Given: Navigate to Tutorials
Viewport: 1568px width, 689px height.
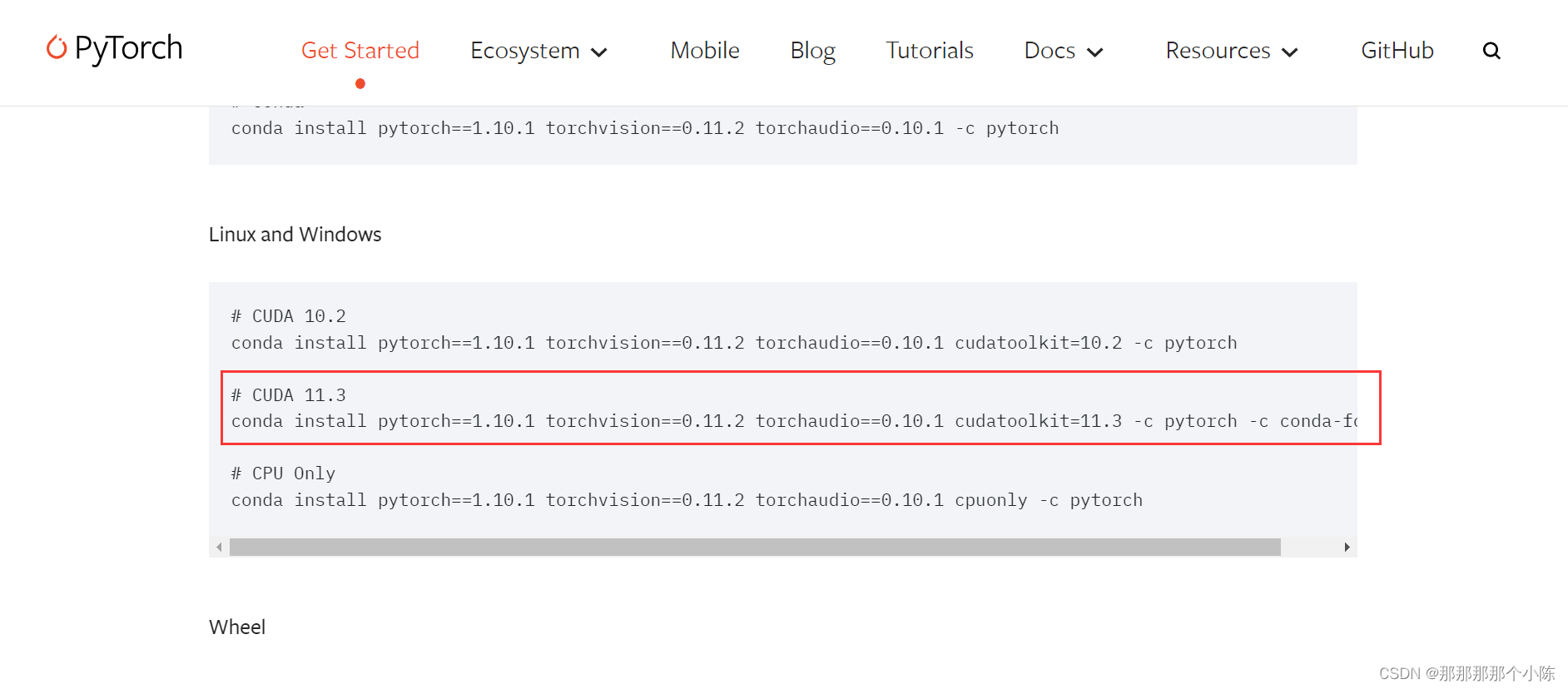Looking at the screenshot, I should click(x=930, y=50).
